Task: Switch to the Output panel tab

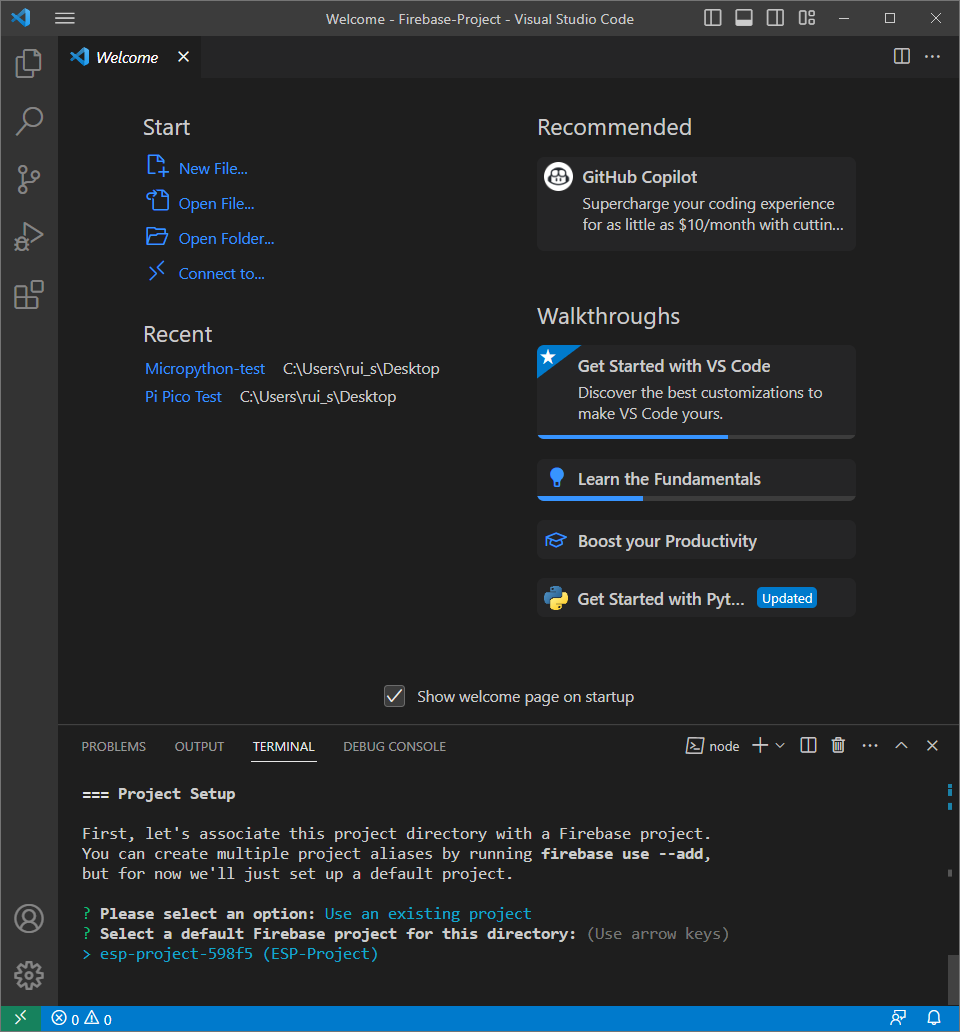Action: pos(199,746)
